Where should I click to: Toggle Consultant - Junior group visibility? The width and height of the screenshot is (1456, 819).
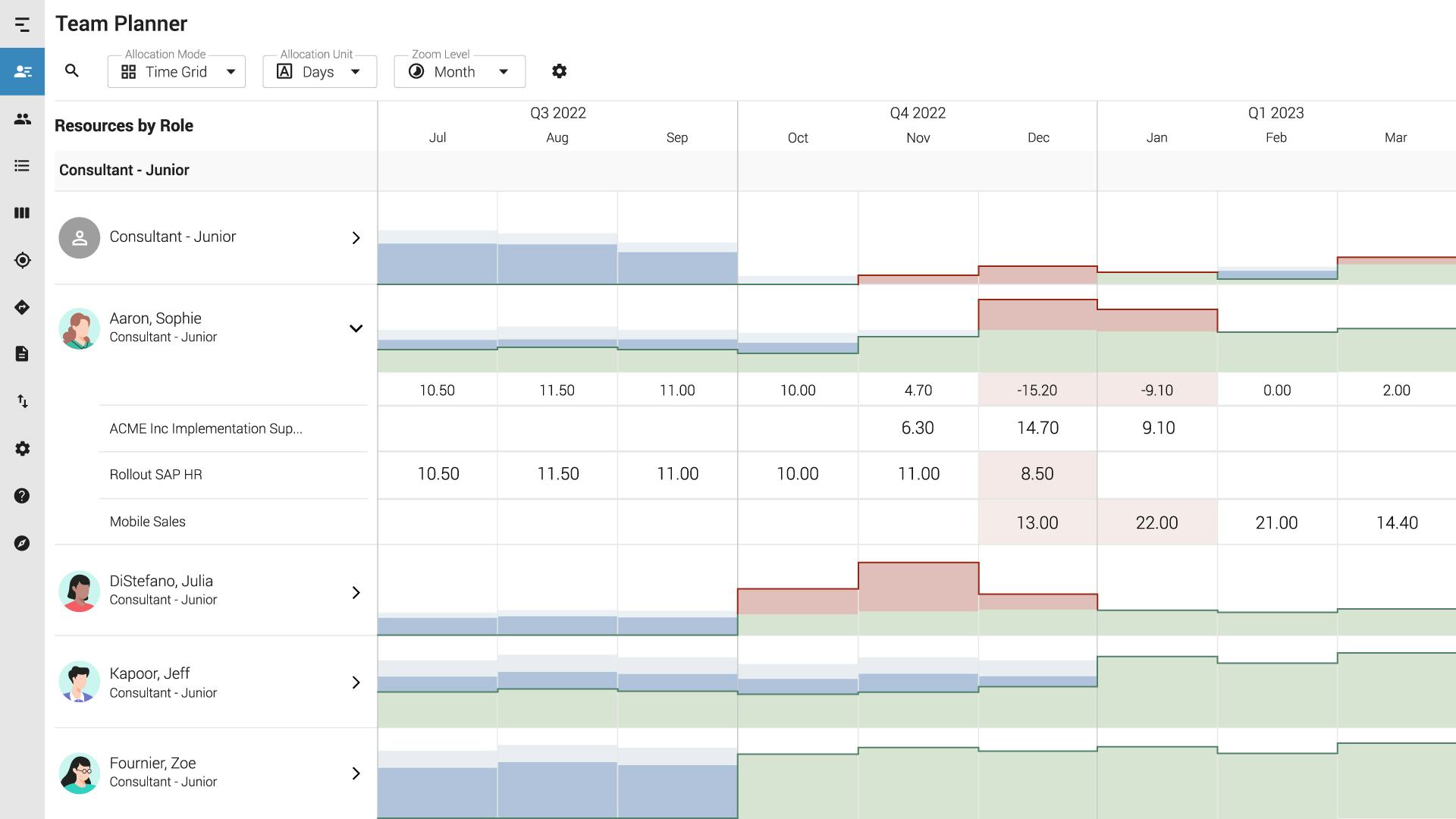coord(124,170)
